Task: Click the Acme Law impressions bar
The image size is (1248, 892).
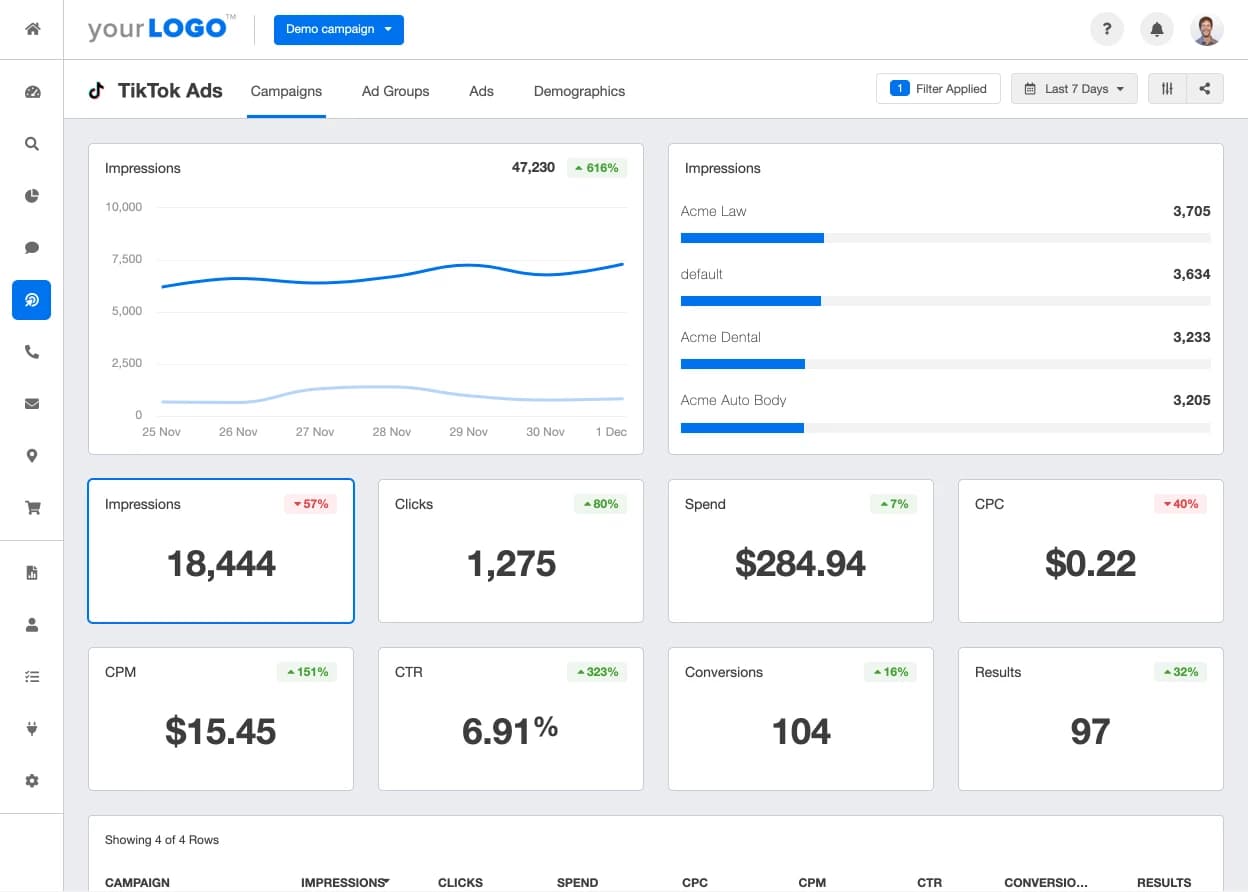Action: pyautogui.click(x=752, y=238)
